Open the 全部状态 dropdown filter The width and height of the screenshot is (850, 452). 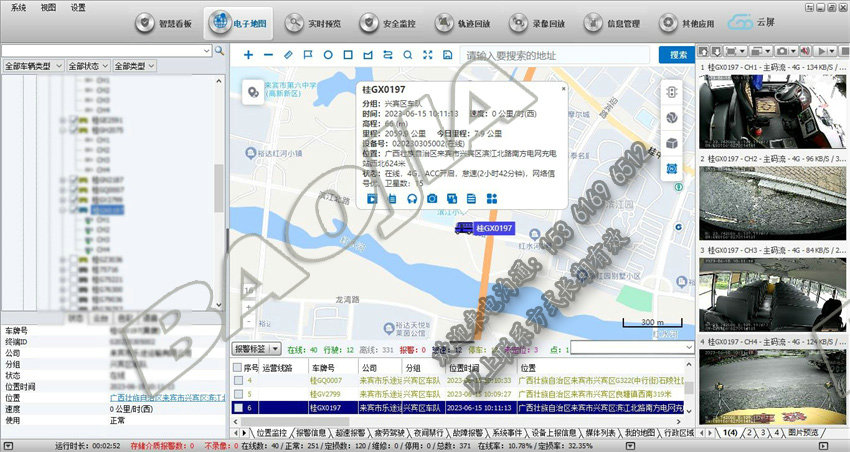point(88,65)
